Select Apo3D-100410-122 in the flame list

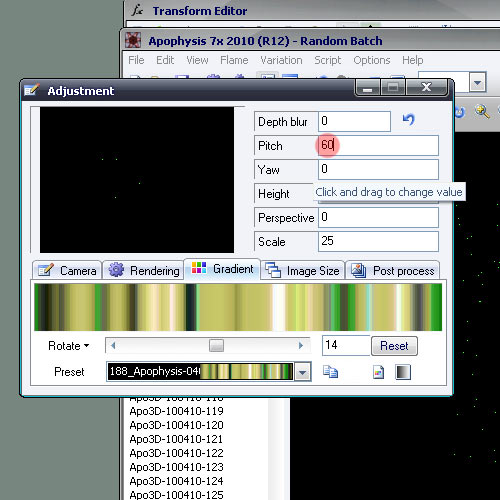176,453
